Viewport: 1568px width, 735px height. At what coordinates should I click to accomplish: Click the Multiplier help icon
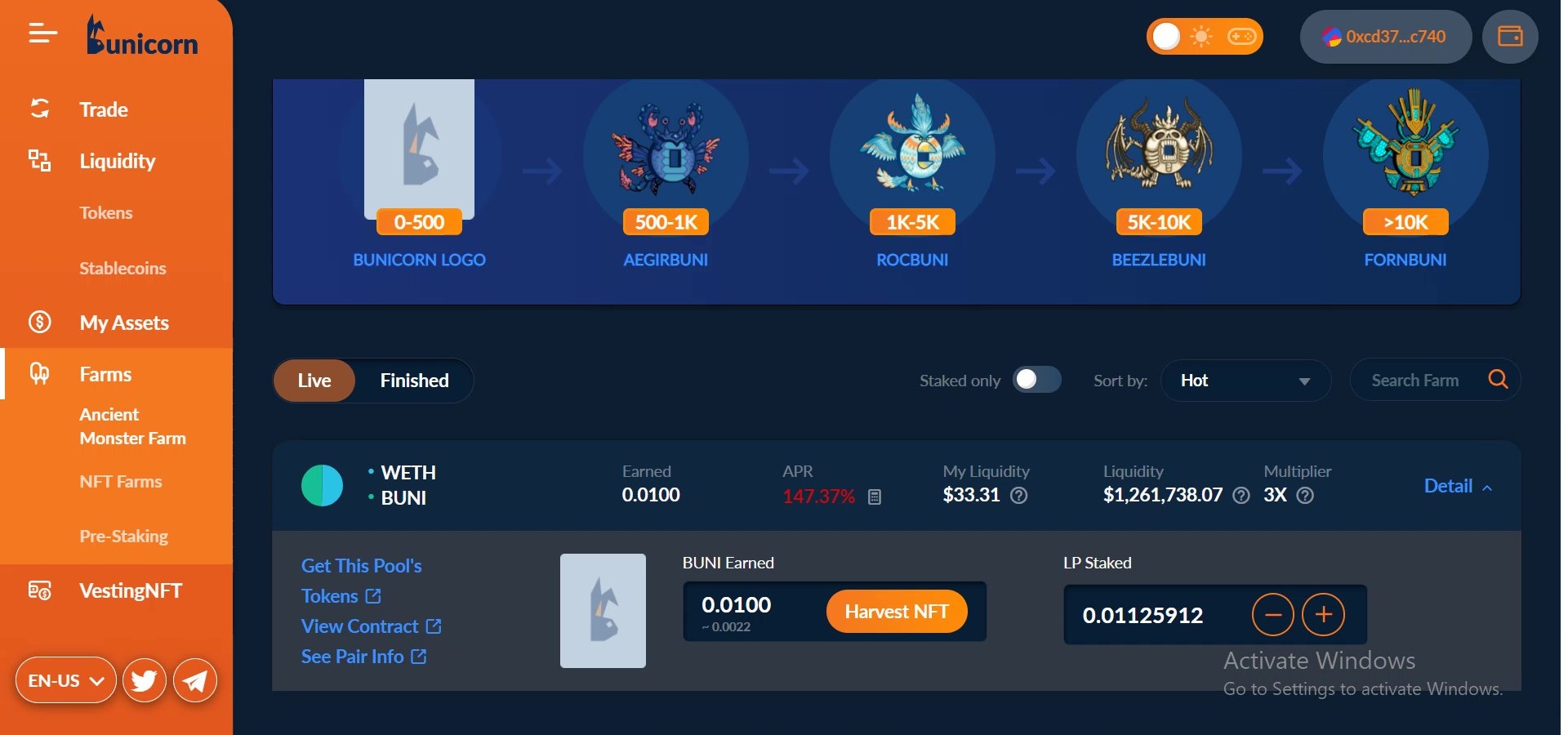(1305, 495)
